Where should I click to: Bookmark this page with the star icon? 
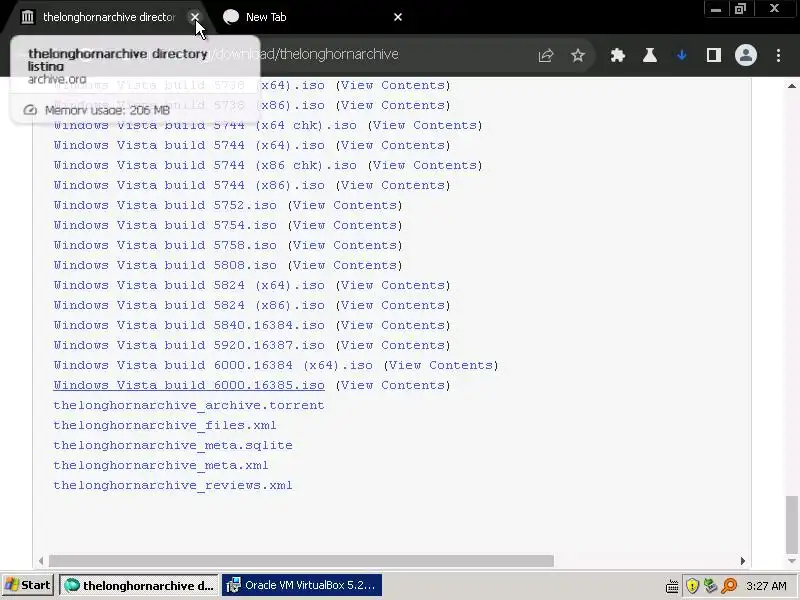point(578,55)
